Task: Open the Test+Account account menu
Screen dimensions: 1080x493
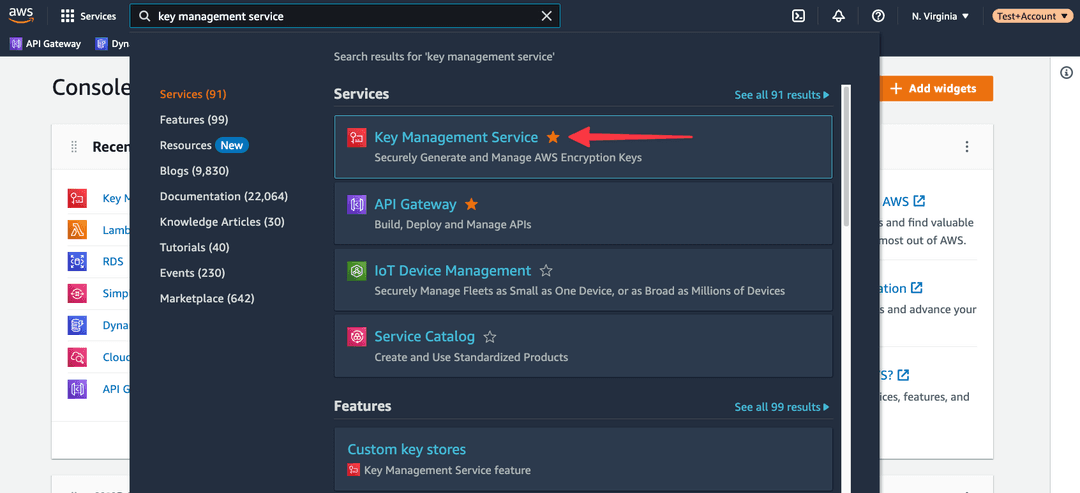Action: (x=1029, y=16)
